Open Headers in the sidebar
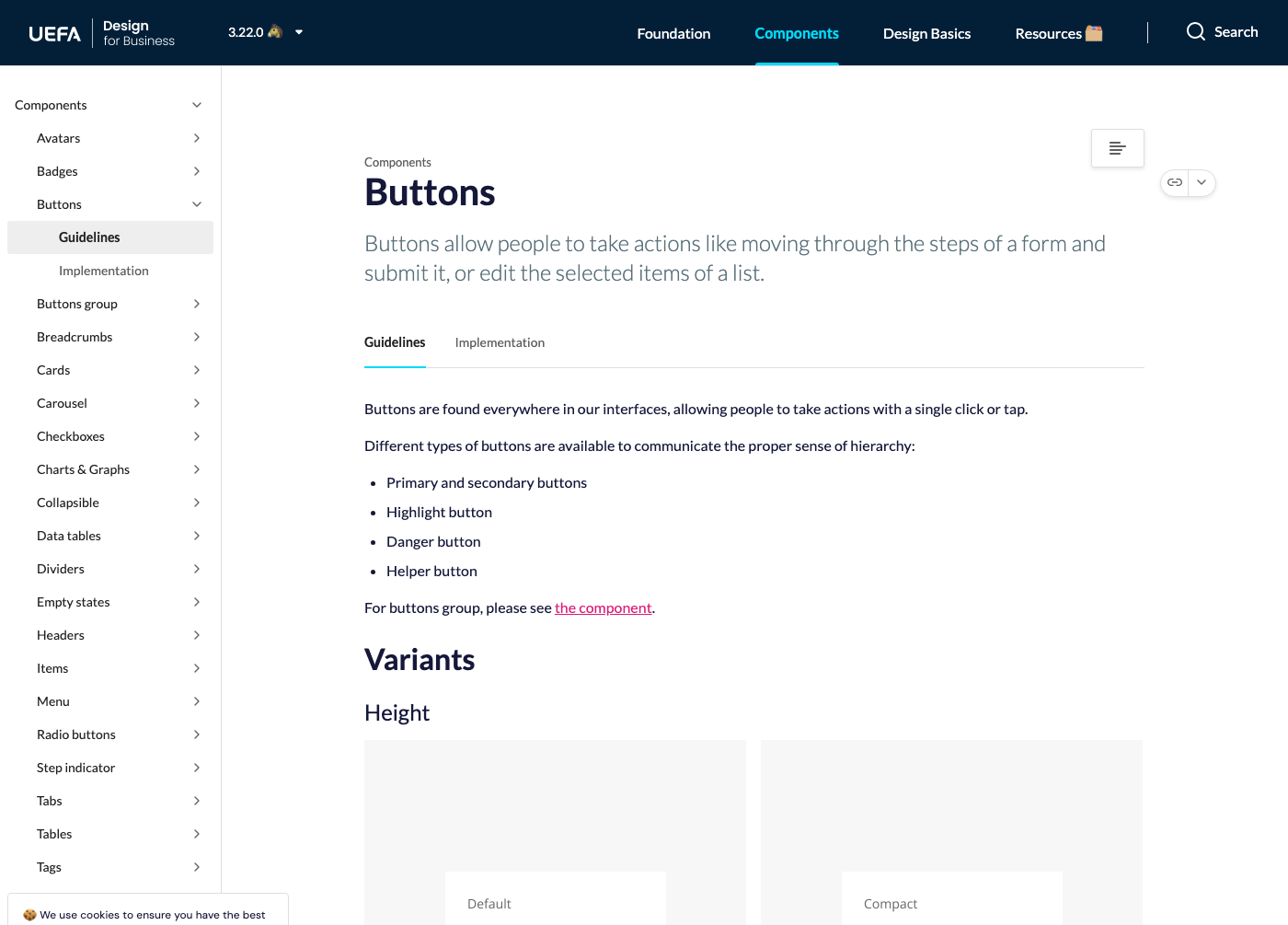 tap(110, 635)
